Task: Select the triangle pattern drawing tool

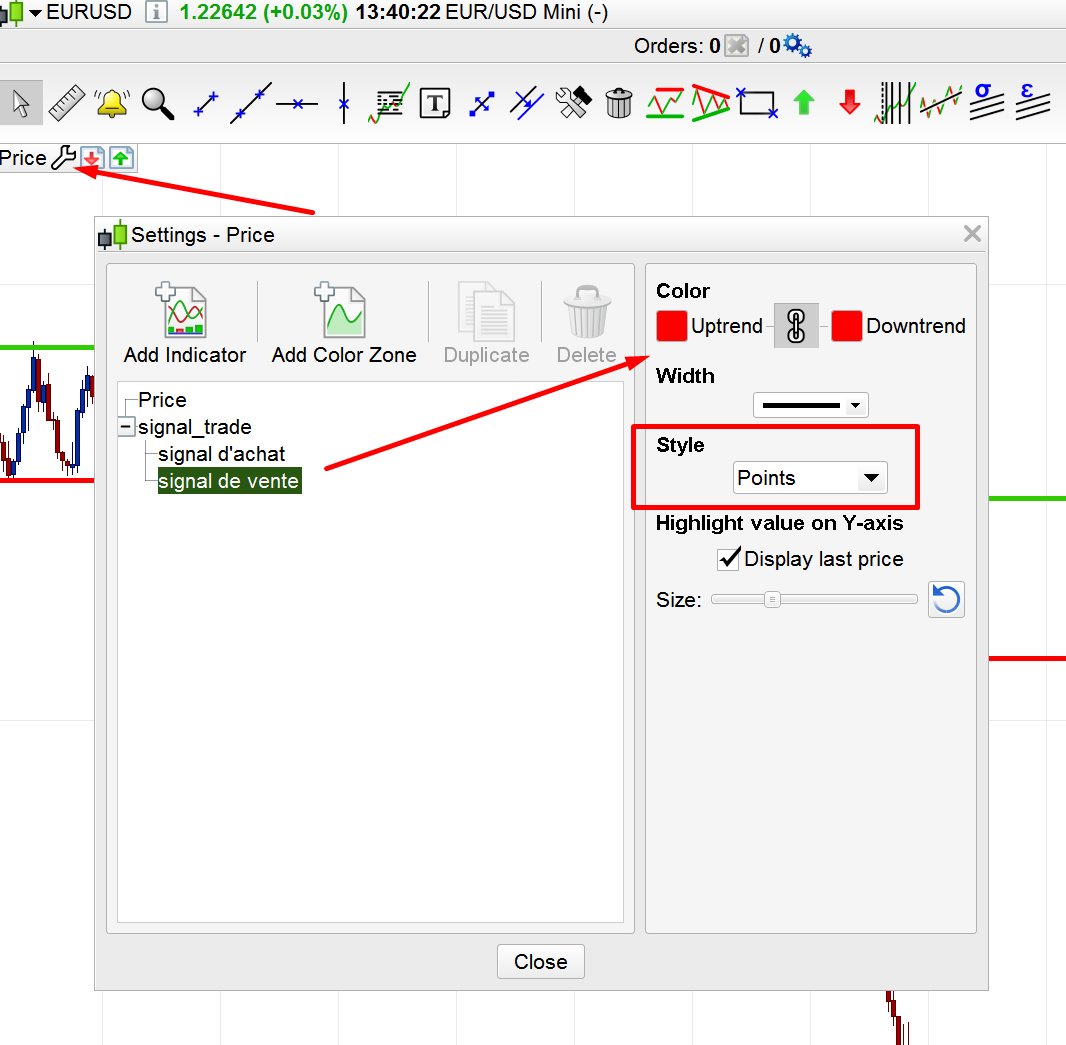Action: coord(710,103)
